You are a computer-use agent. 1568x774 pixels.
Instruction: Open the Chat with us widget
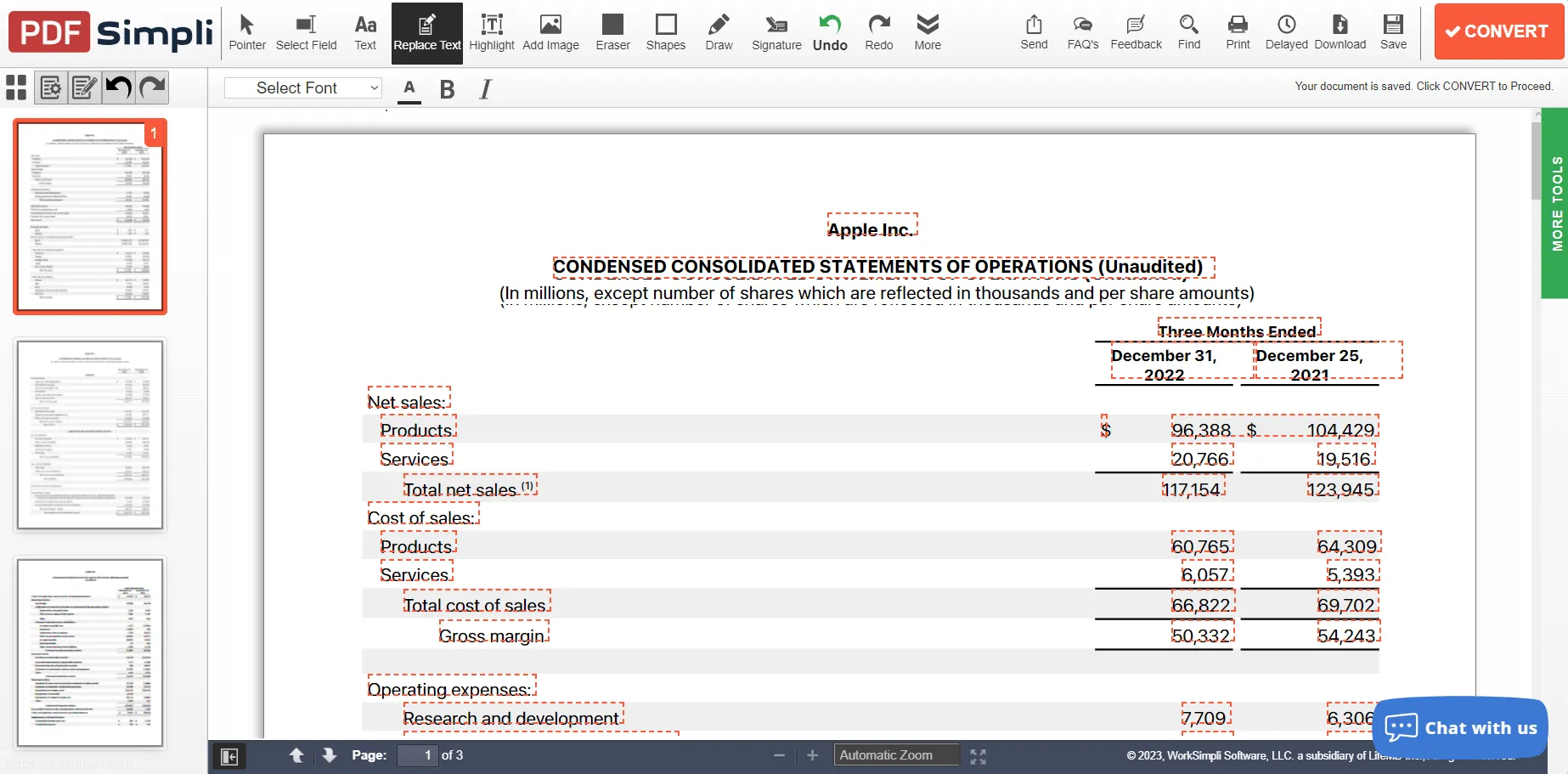tap(1460, 727)
